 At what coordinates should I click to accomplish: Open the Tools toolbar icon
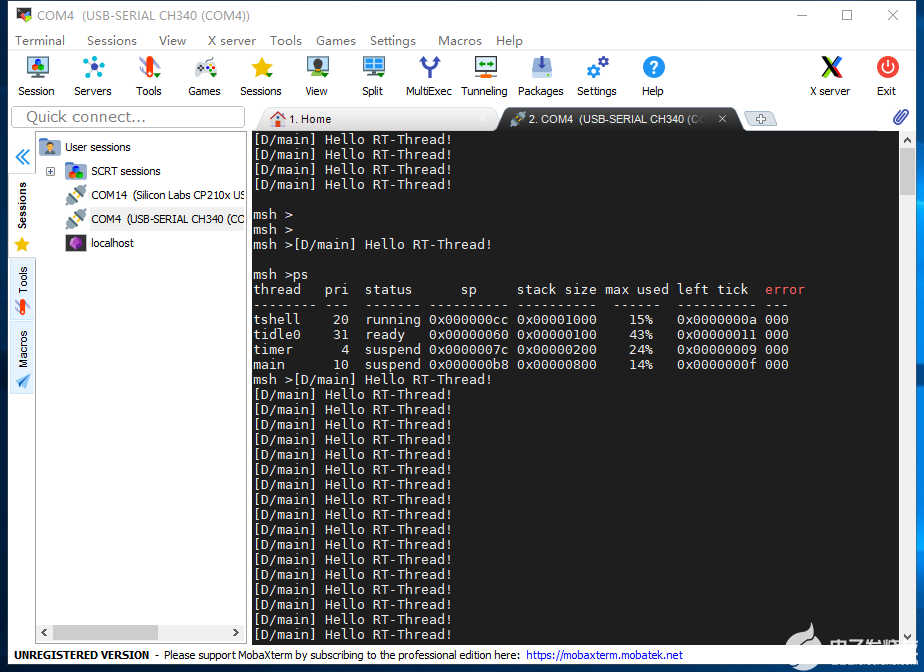coord(148,76)
